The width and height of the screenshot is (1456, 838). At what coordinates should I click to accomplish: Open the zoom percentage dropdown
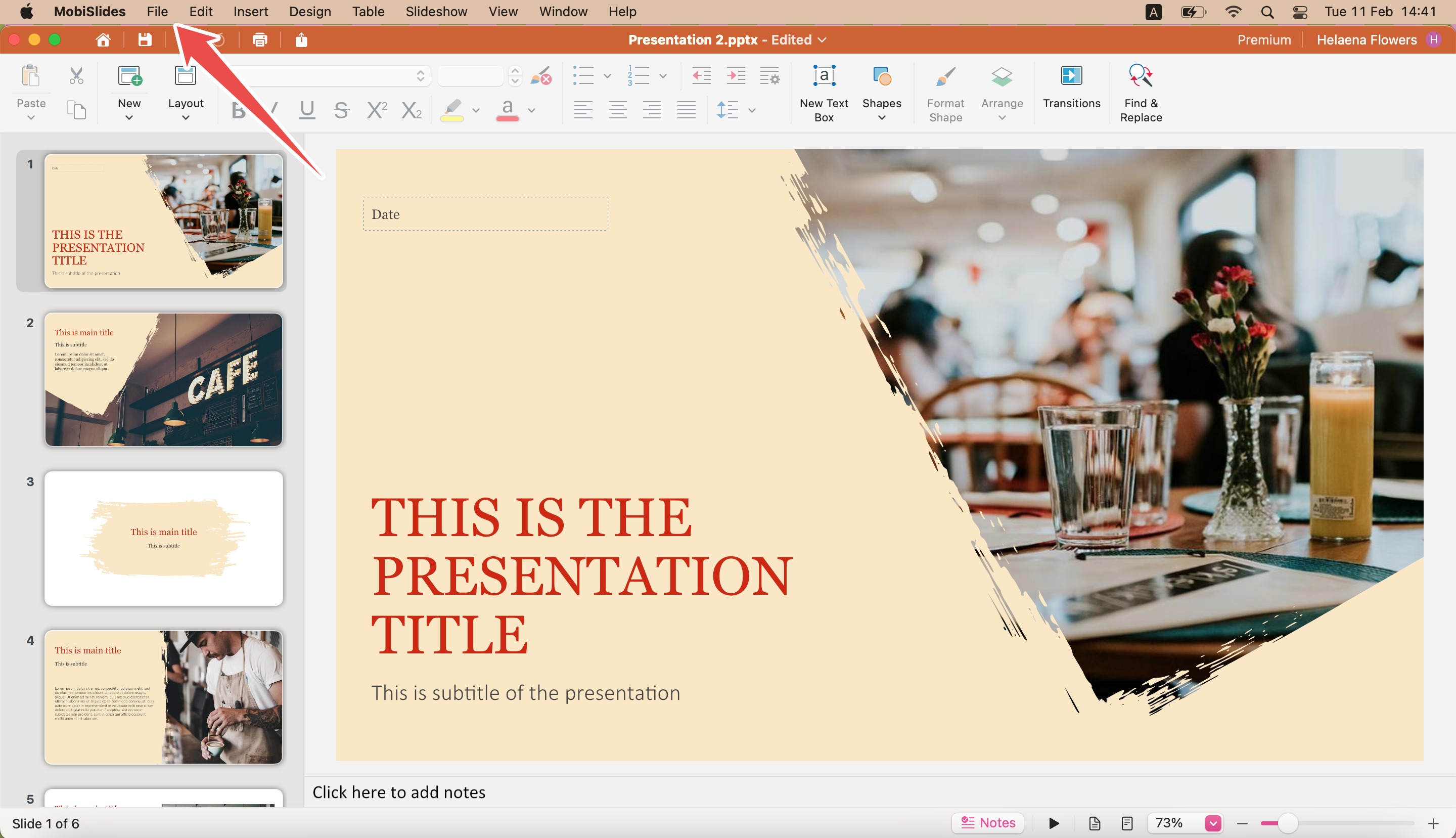(x=1213, y=824)
